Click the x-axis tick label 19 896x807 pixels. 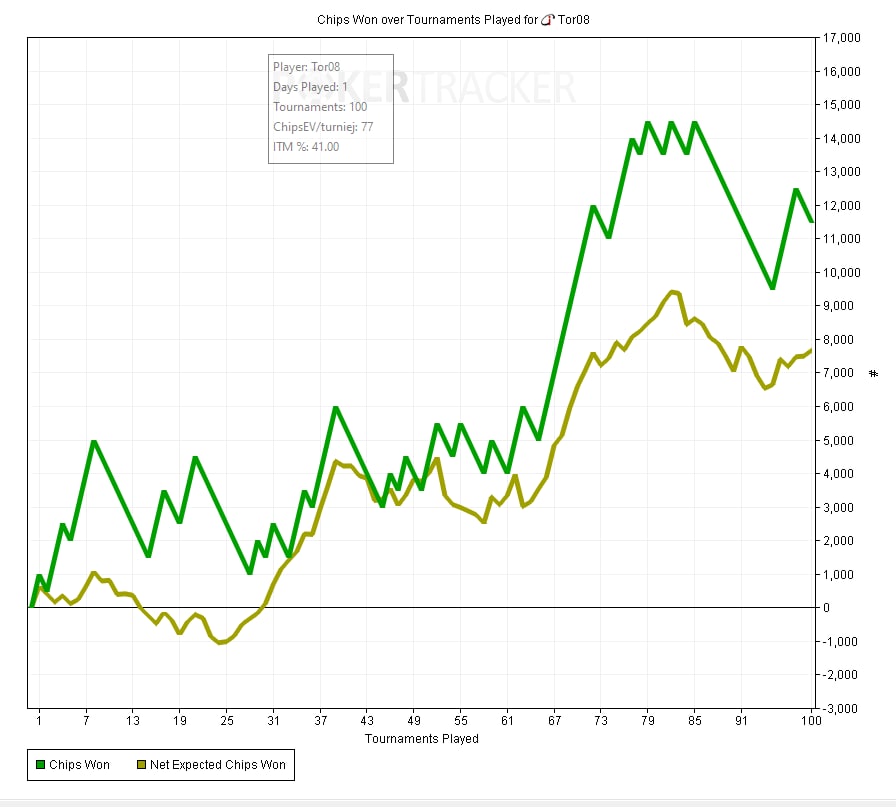tap(180, 720)
